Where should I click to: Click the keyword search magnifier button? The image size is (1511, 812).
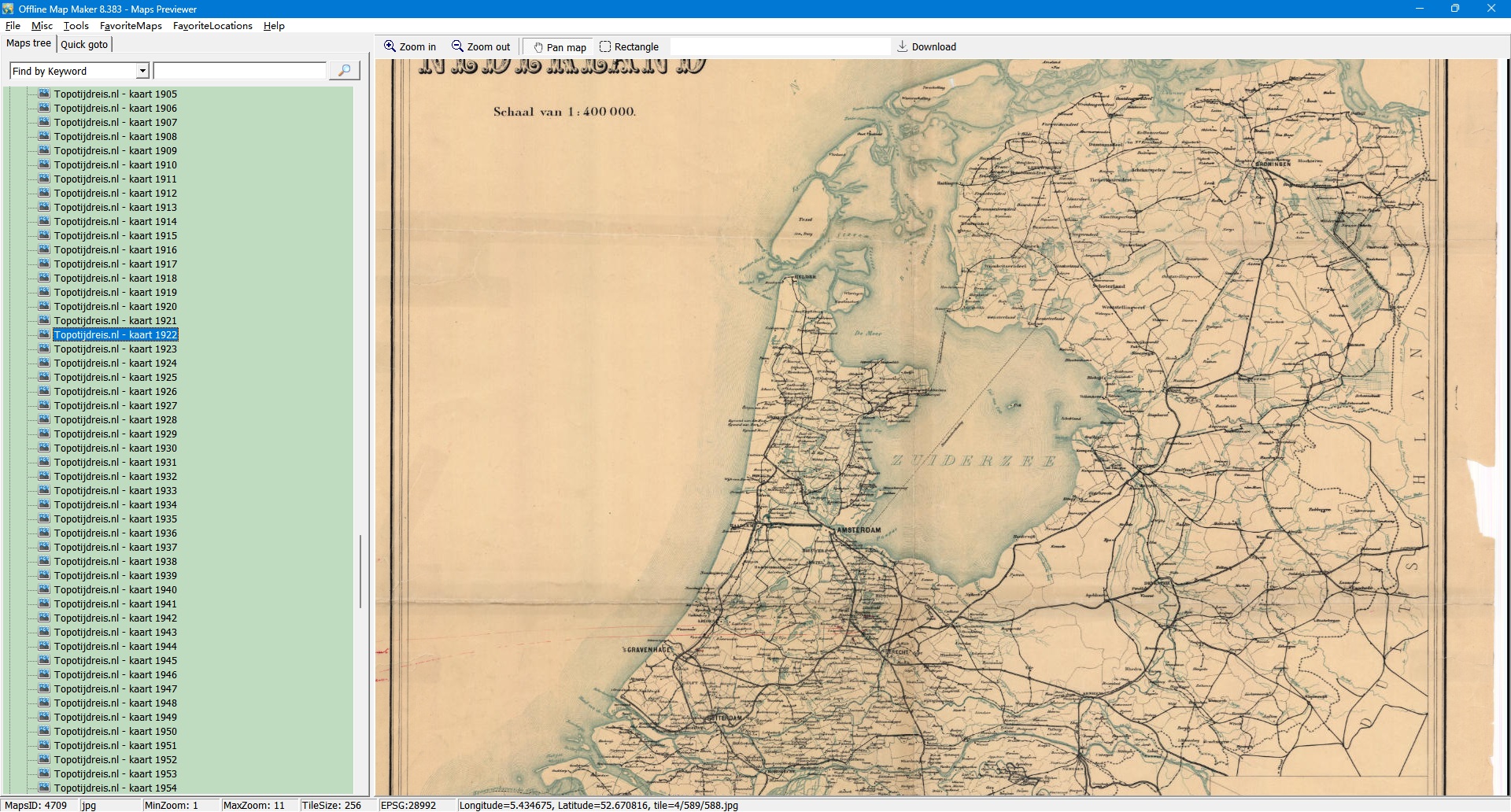[x=344, y=71]
